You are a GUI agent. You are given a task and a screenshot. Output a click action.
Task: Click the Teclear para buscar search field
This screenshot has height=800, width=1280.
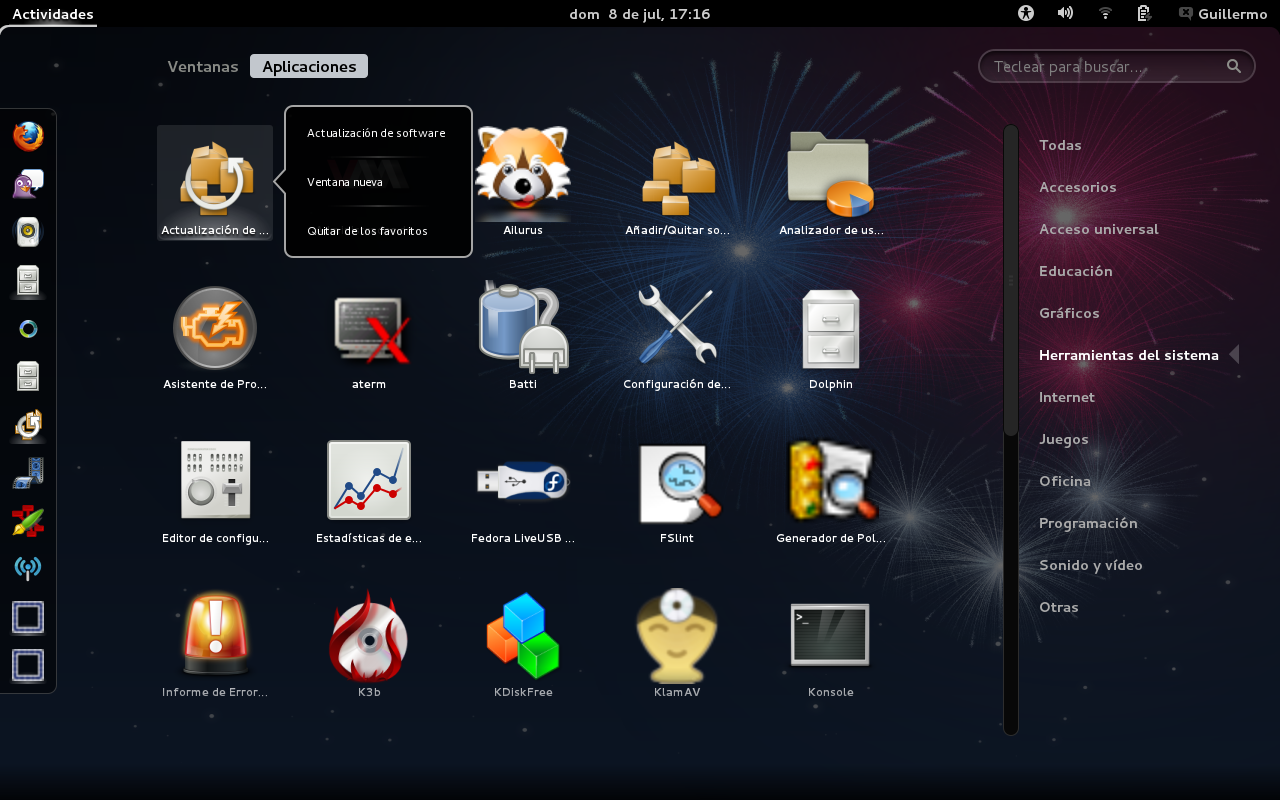tap(1116, 66)
